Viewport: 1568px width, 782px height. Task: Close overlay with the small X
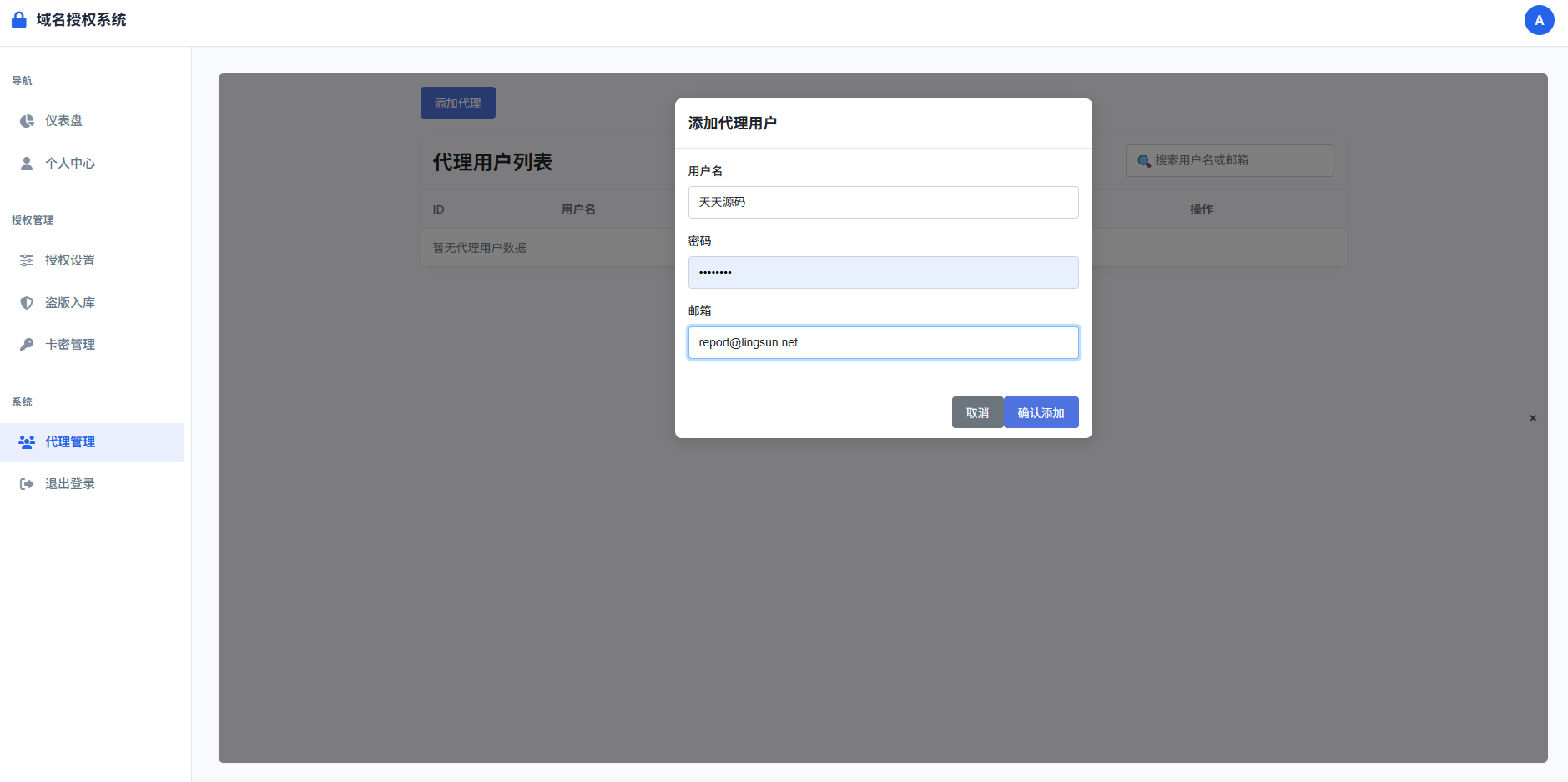pos(1533,418)
